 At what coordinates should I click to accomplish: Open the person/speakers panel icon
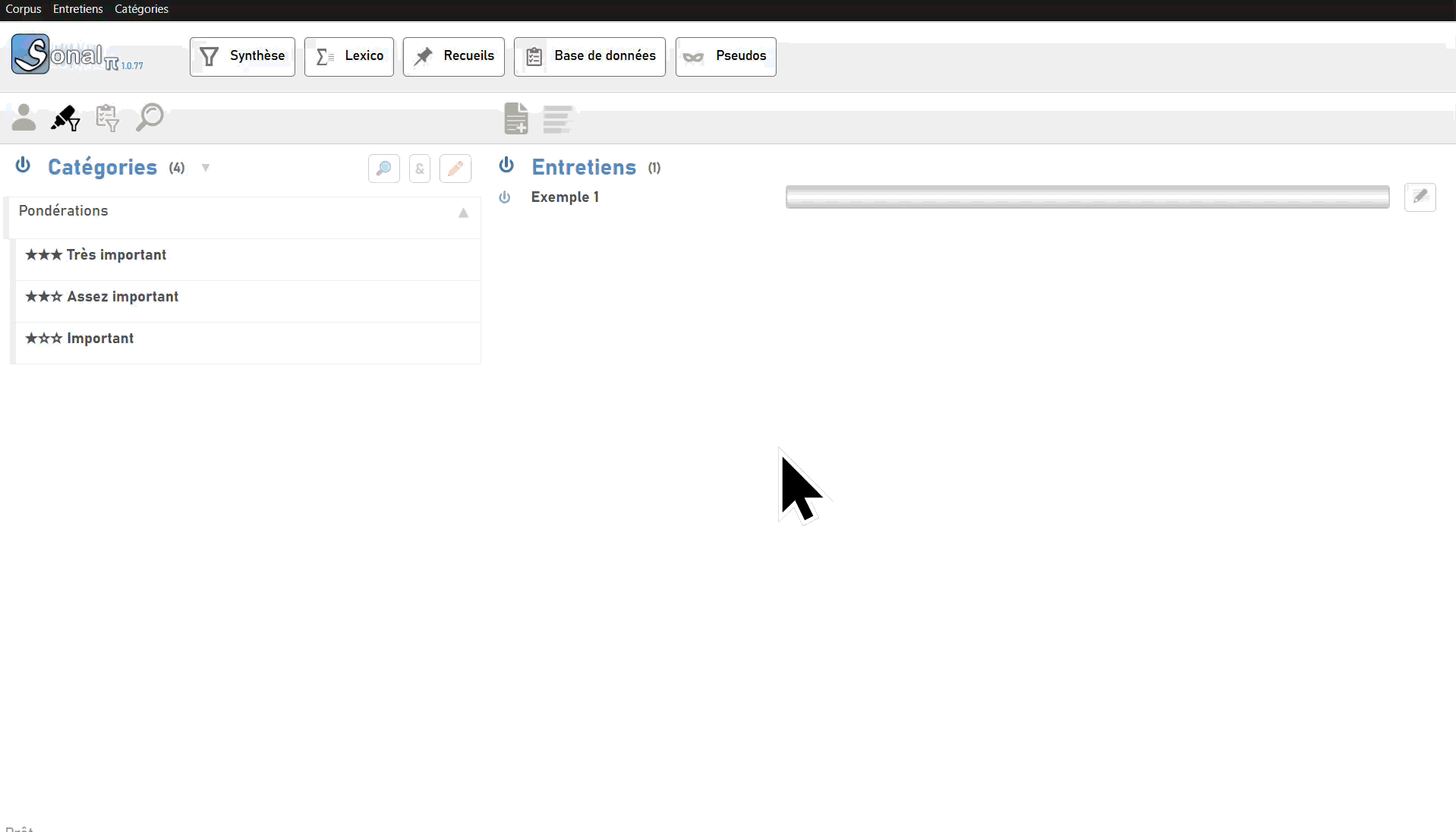coord(24,118)
